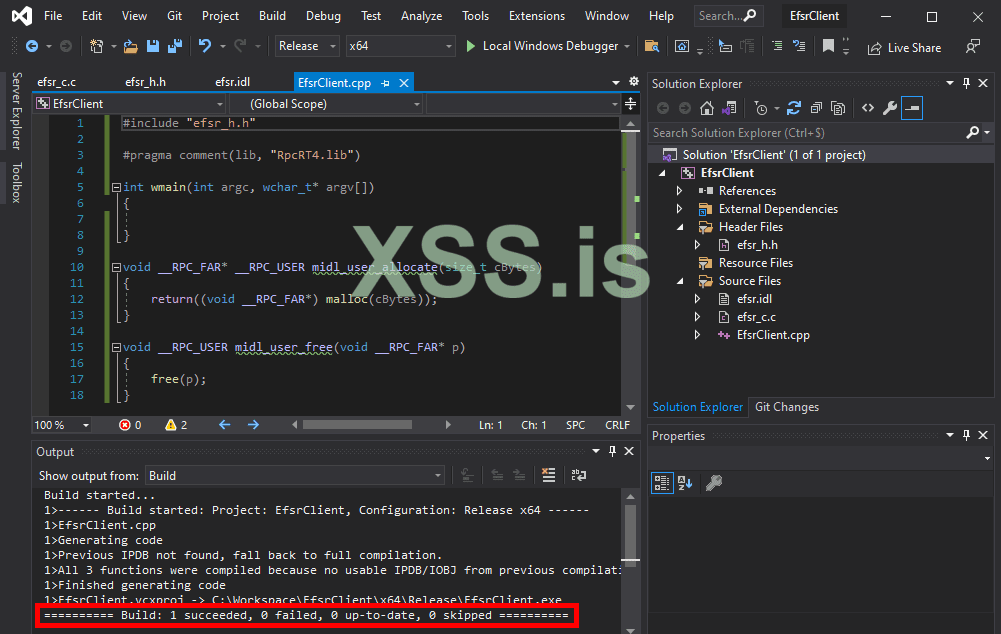
Task: Click the Solution Explorer Home icon
Action: [x=707, y=108]
